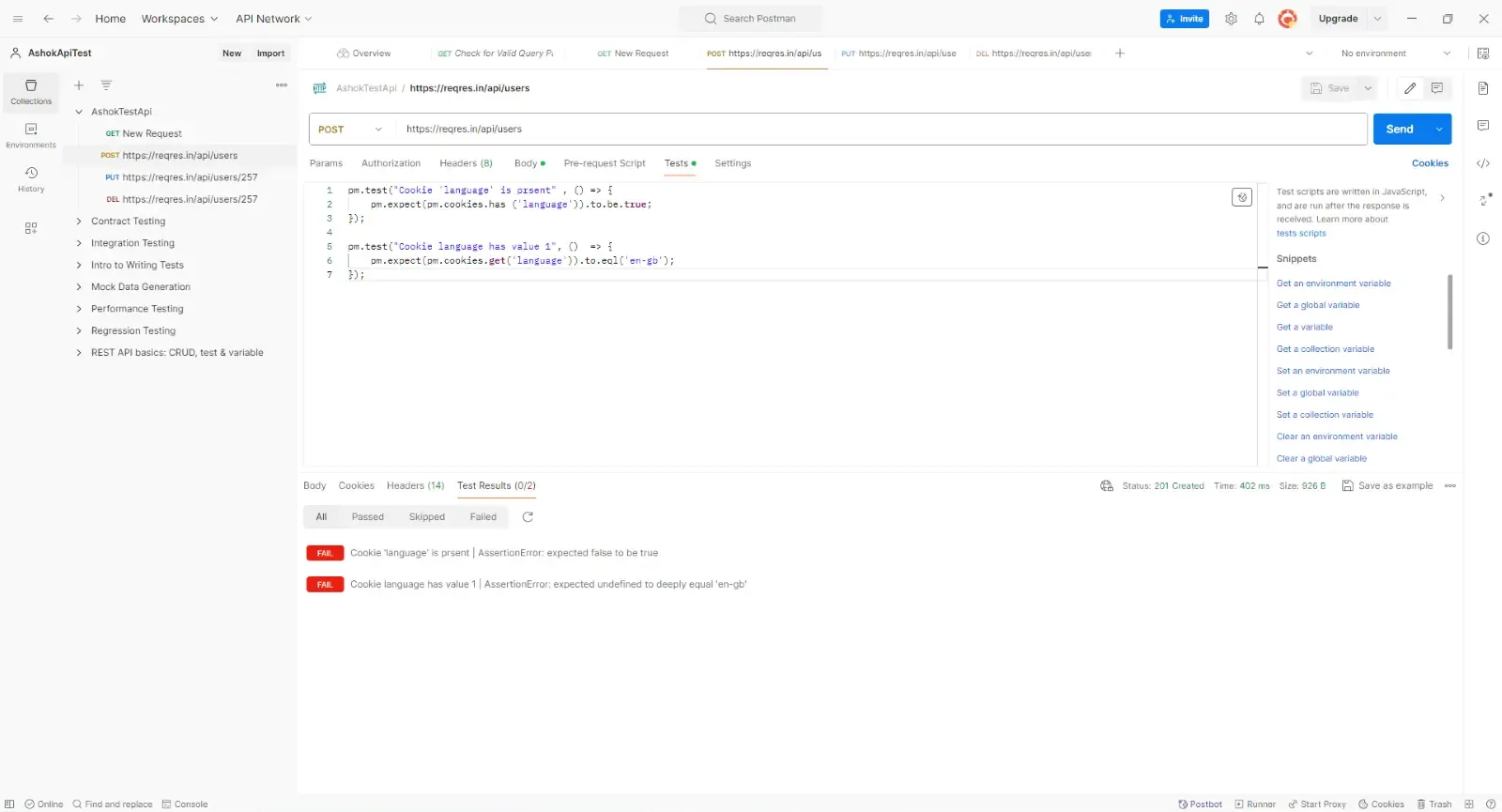Filter test results by Passed

[368, 517]
